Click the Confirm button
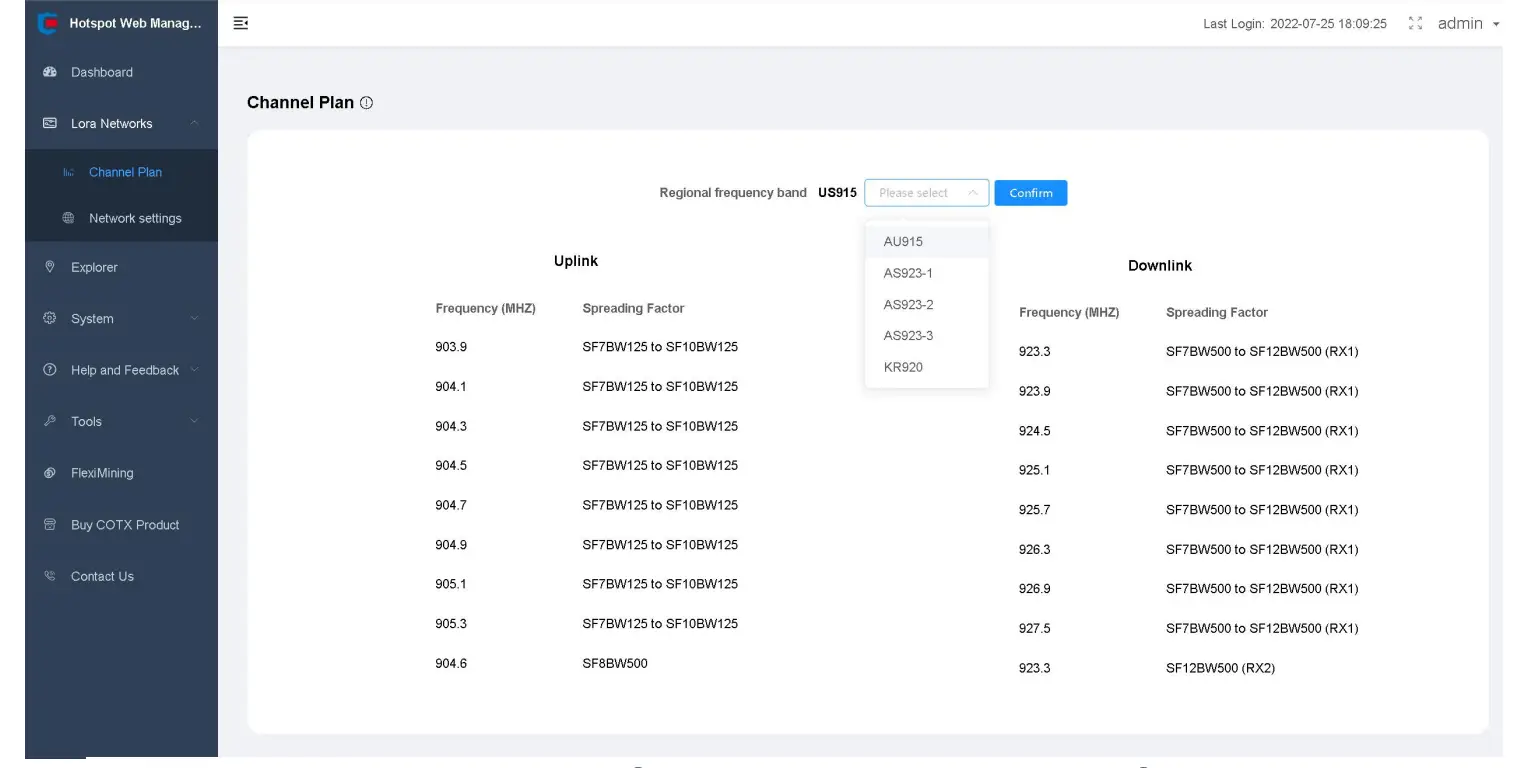 tap(1030, 192)
